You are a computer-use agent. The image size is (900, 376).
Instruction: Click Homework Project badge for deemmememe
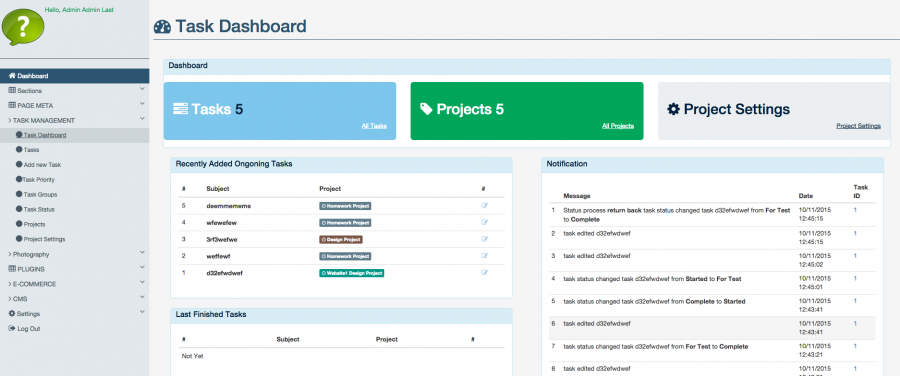pos(345,206)
